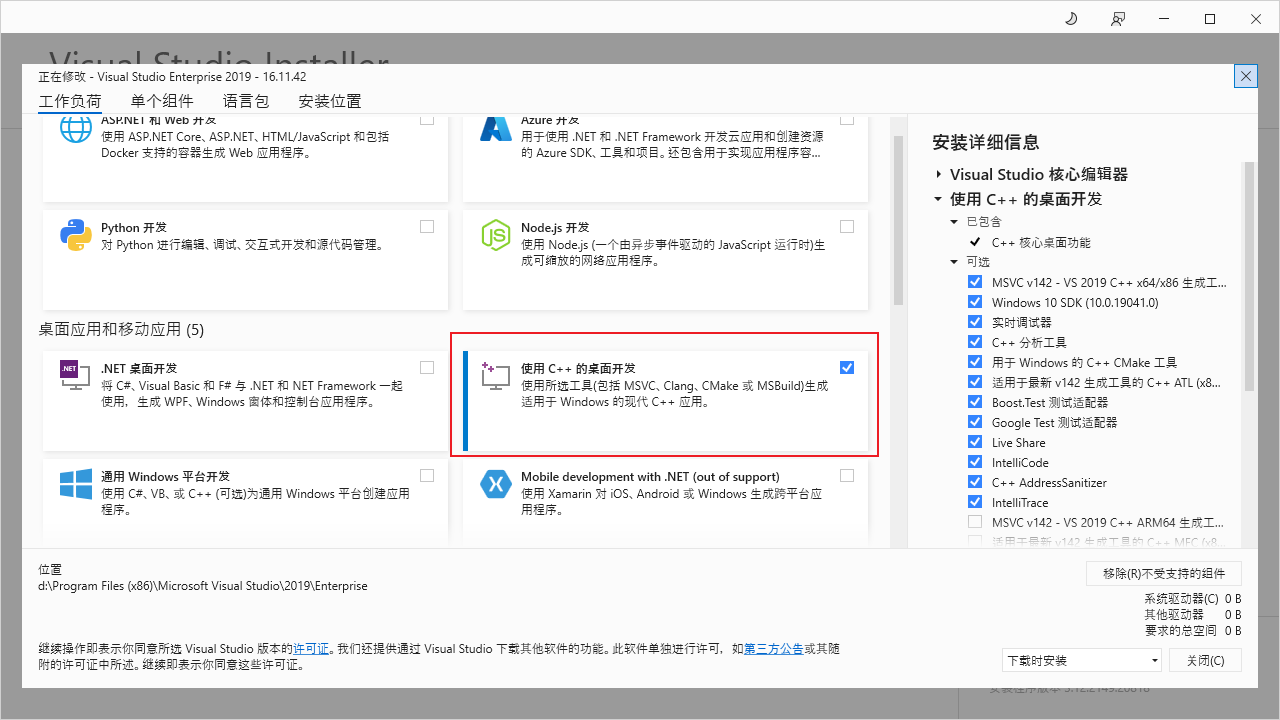Open the 下载时安装 install mode dropdown
1280x720 pixels.
click(x=1082, y=661)
